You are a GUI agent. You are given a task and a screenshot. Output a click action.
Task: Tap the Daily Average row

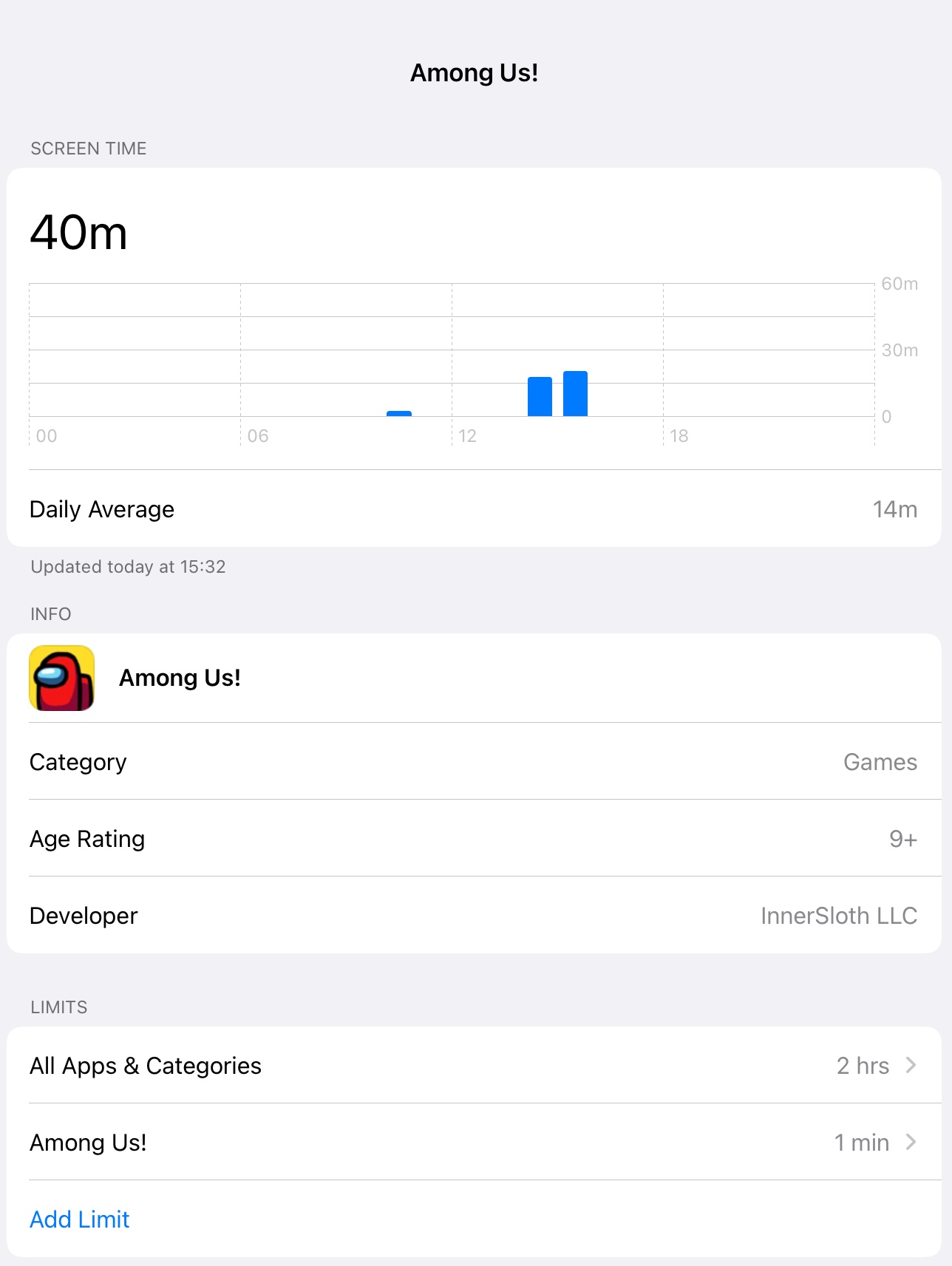(x=474, y=509)
